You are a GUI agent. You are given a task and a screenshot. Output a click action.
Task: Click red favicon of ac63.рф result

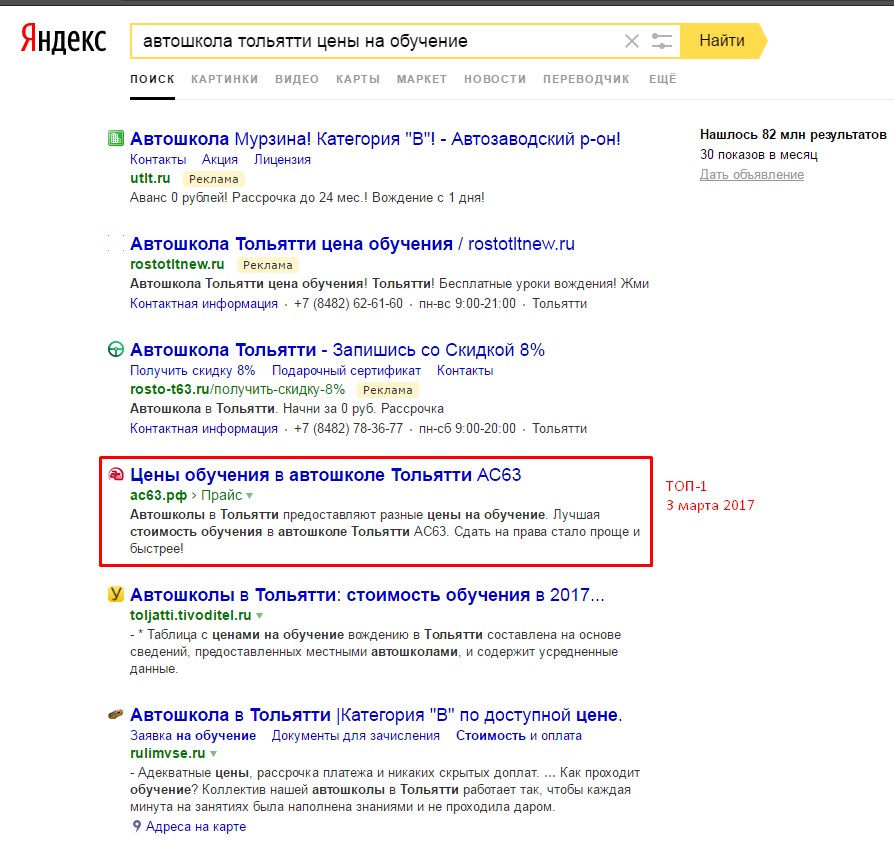click(x=116, y=474)
